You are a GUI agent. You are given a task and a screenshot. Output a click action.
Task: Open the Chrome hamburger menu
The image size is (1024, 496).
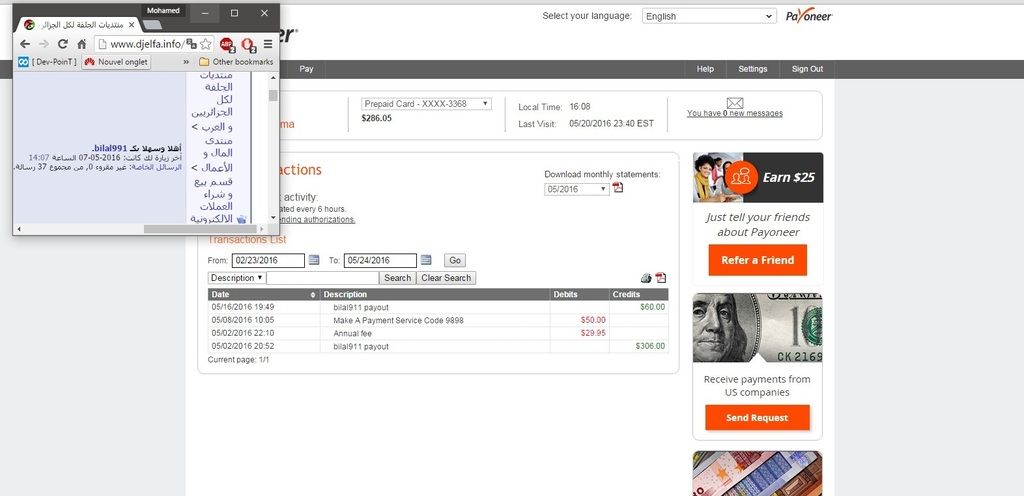pos(268,44)
